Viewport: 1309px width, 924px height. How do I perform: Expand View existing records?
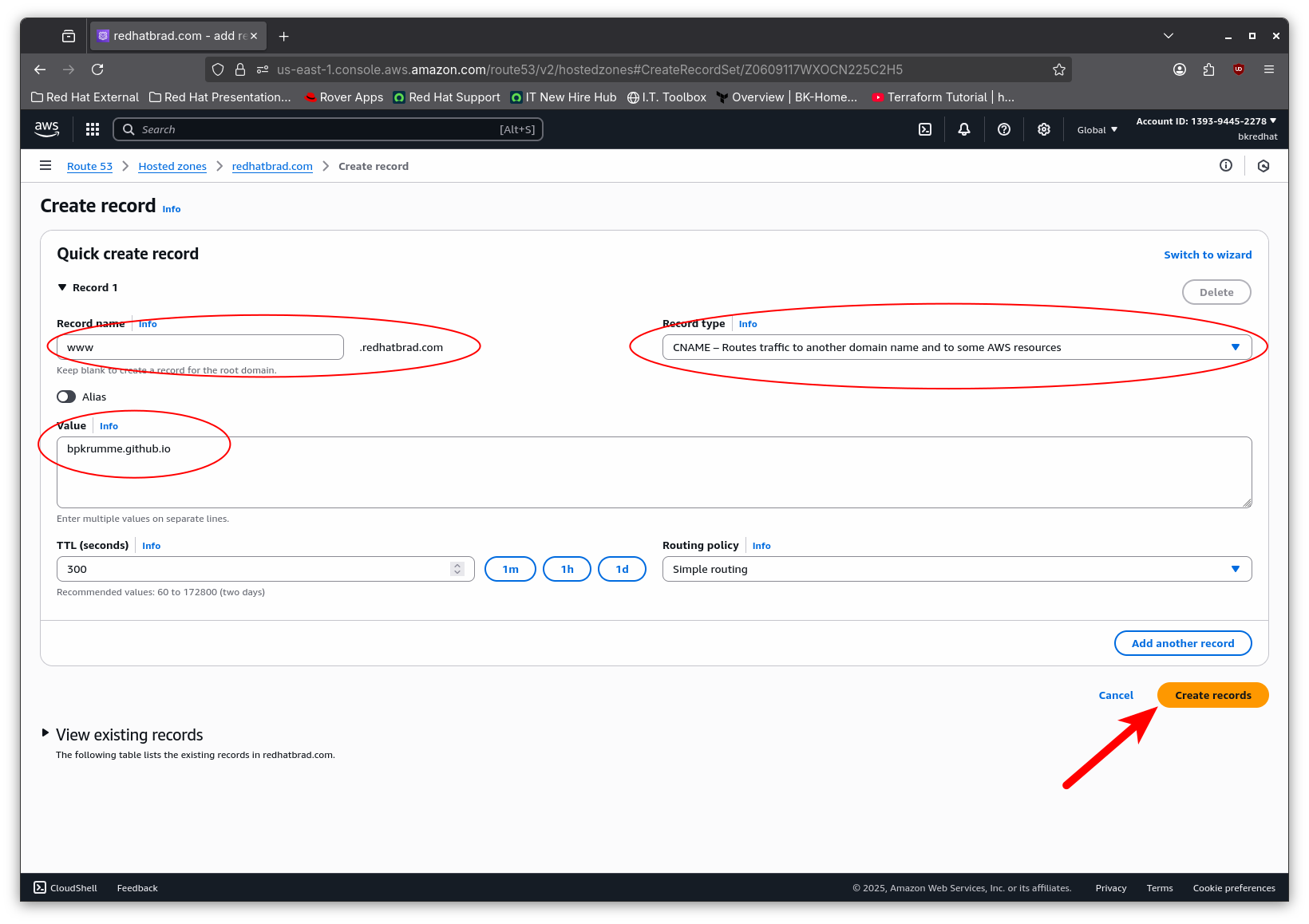[45, 732]
